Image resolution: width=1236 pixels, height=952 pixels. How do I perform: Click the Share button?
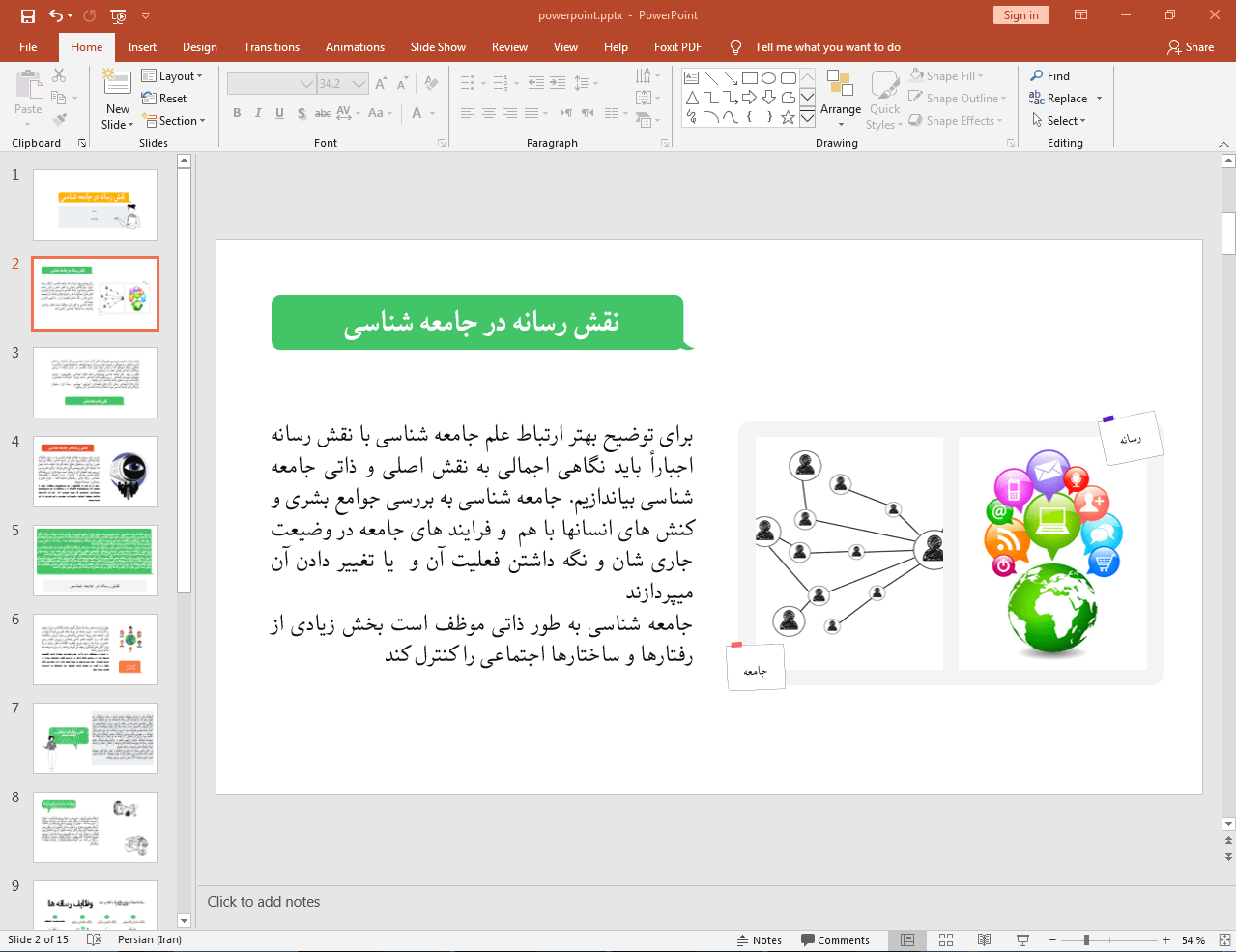coord(1190,47)
